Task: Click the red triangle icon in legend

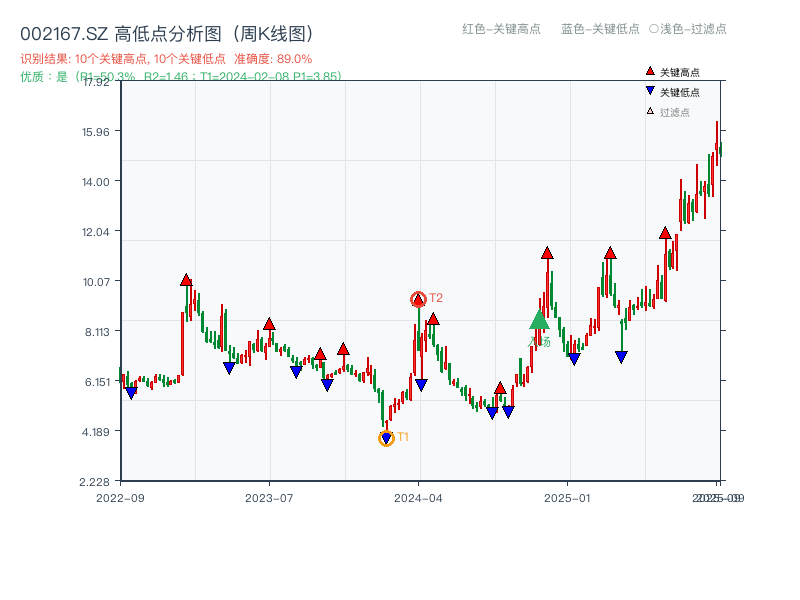Action: [650, 71]
